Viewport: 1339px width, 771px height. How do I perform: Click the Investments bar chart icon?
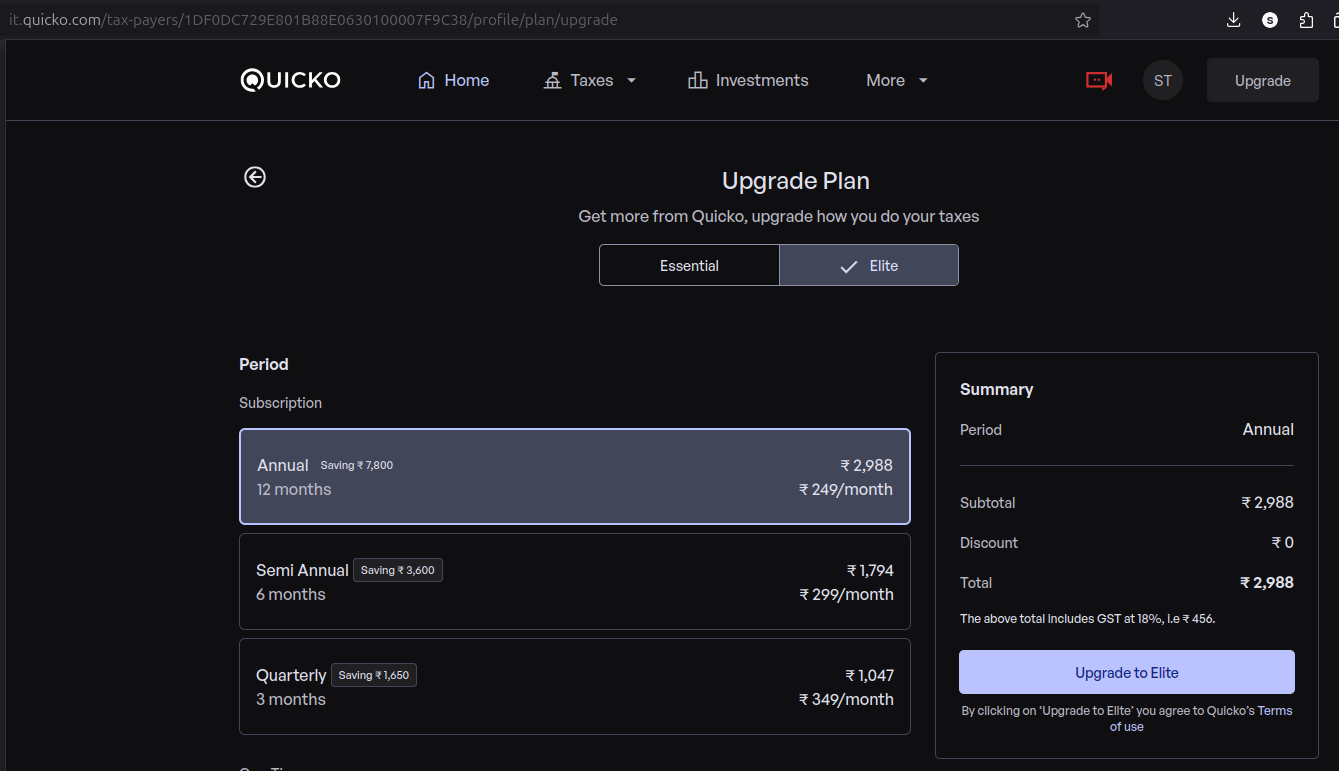[698, 80]
